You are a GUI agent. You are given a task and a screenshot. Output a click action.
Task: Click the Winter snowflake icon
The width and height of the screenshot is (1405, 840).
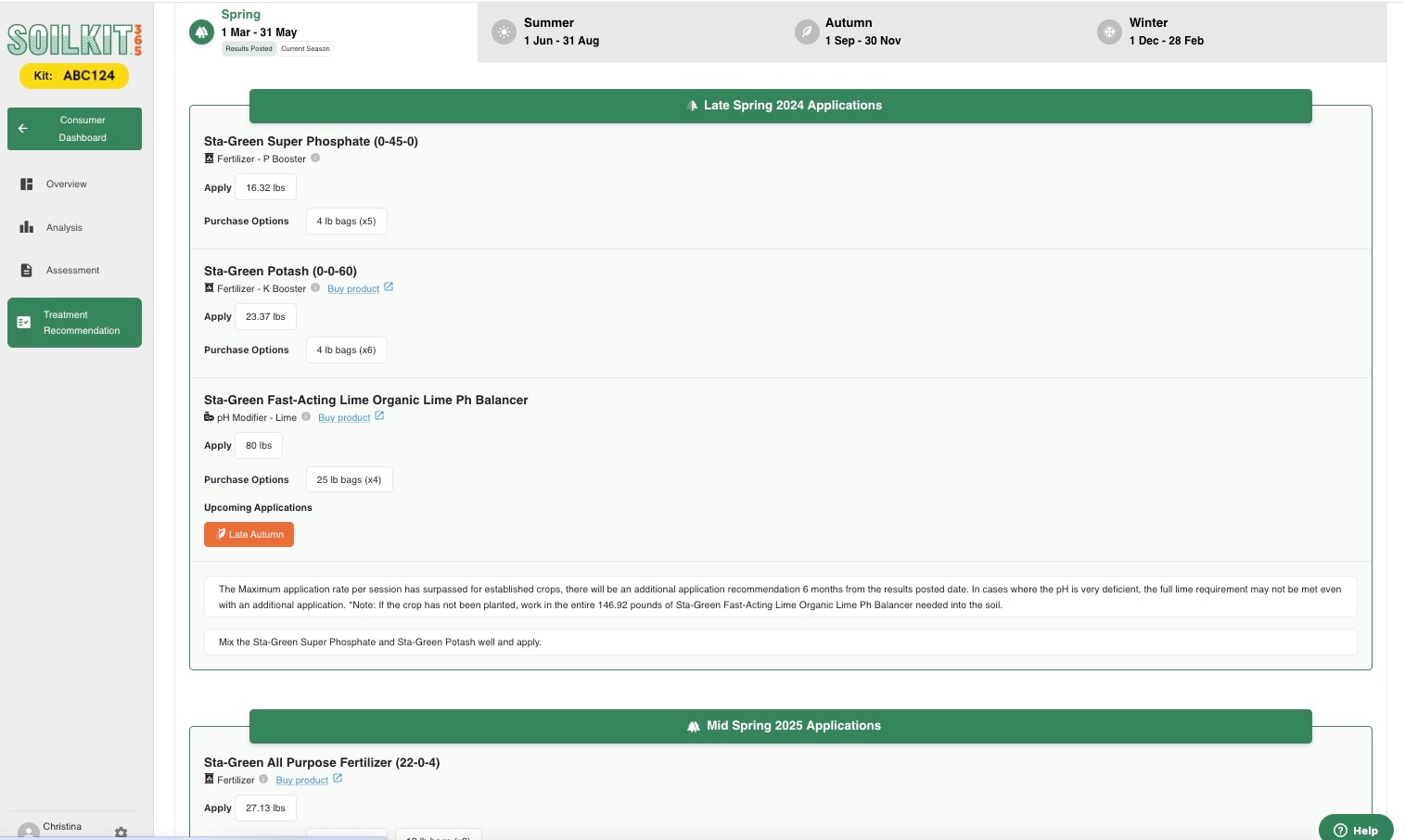coord(1109,32)
